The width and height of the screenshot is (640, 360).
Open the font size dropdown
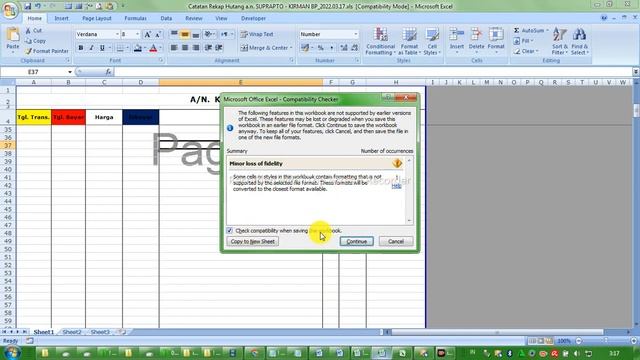(138, 34)
